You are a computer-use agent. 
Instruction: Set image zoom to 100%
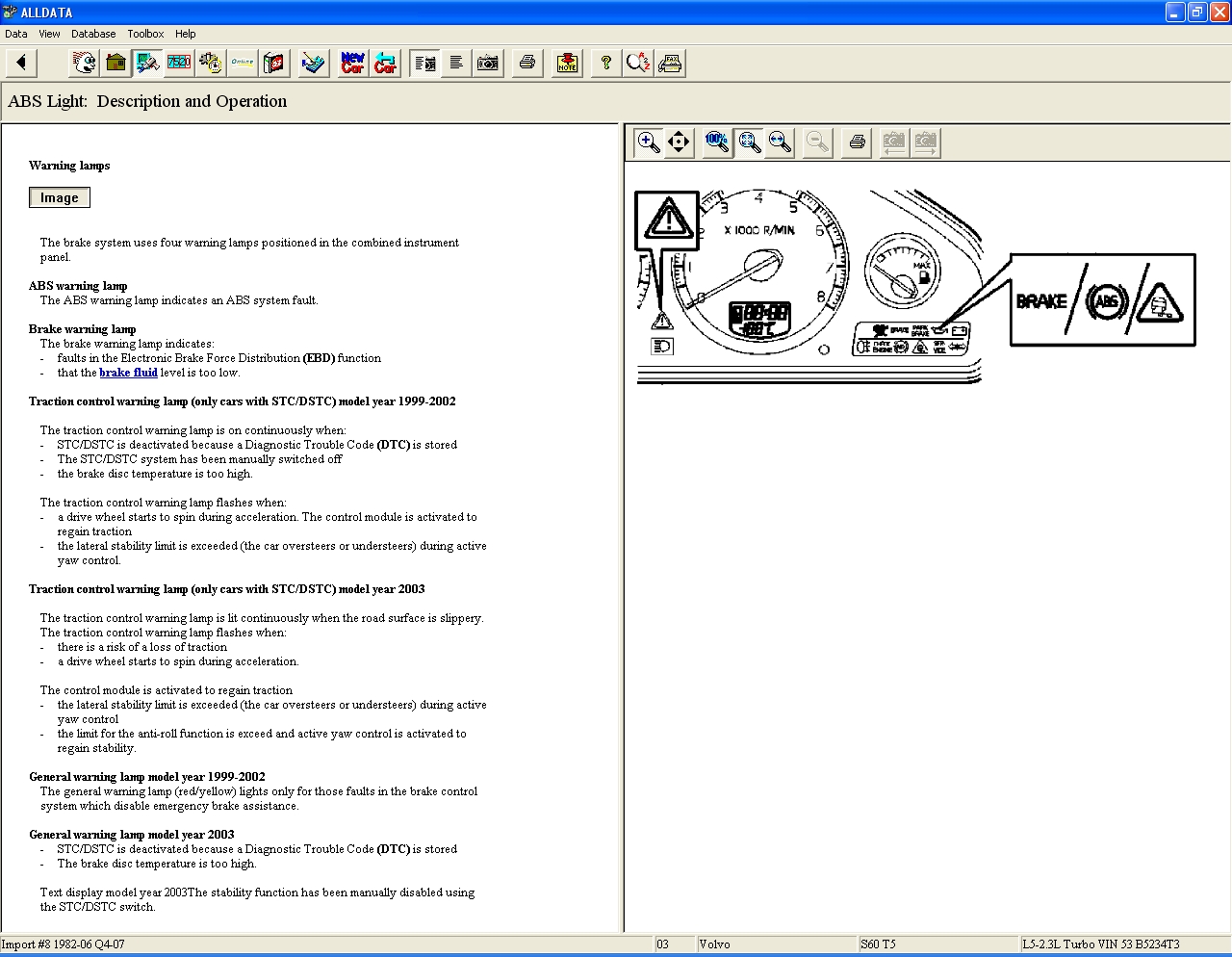click(717, 142)
